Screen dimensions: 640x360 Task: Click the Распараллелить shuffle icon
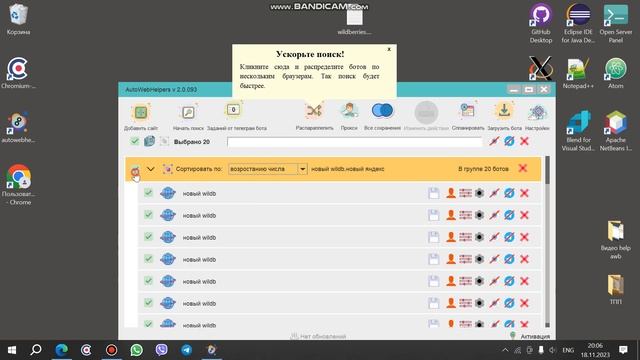tap(314, 111)
